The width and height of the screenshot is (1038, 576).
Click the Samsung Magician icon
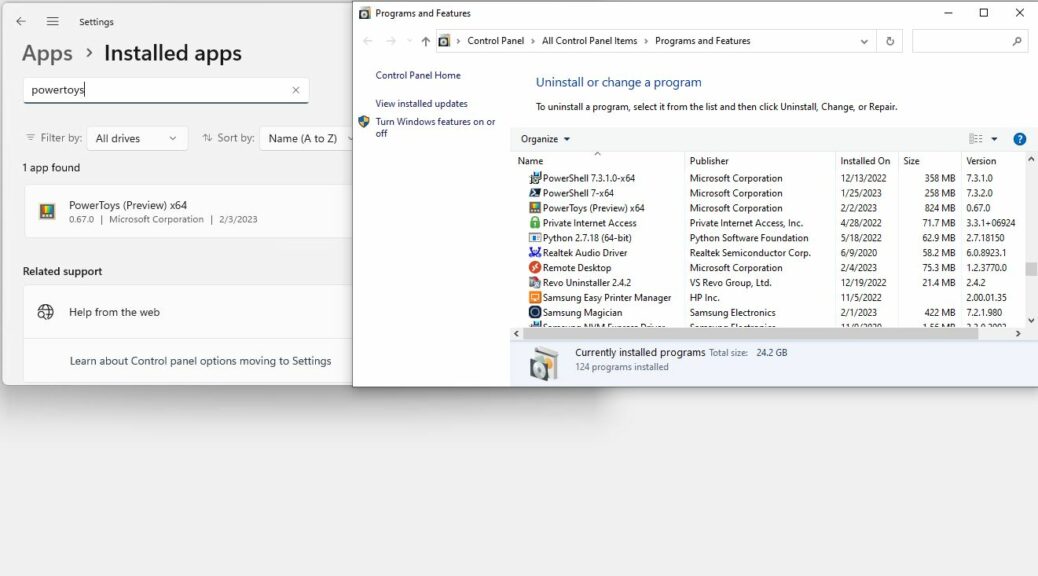pyautogui.click(x=535, y=312)
